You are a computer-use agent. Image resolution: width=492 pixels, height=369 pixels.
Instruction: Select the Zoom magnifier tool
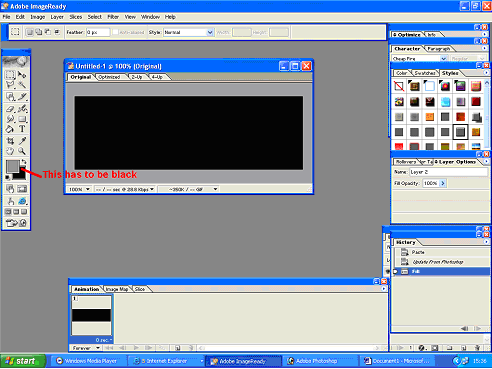(x=22, y=151)
